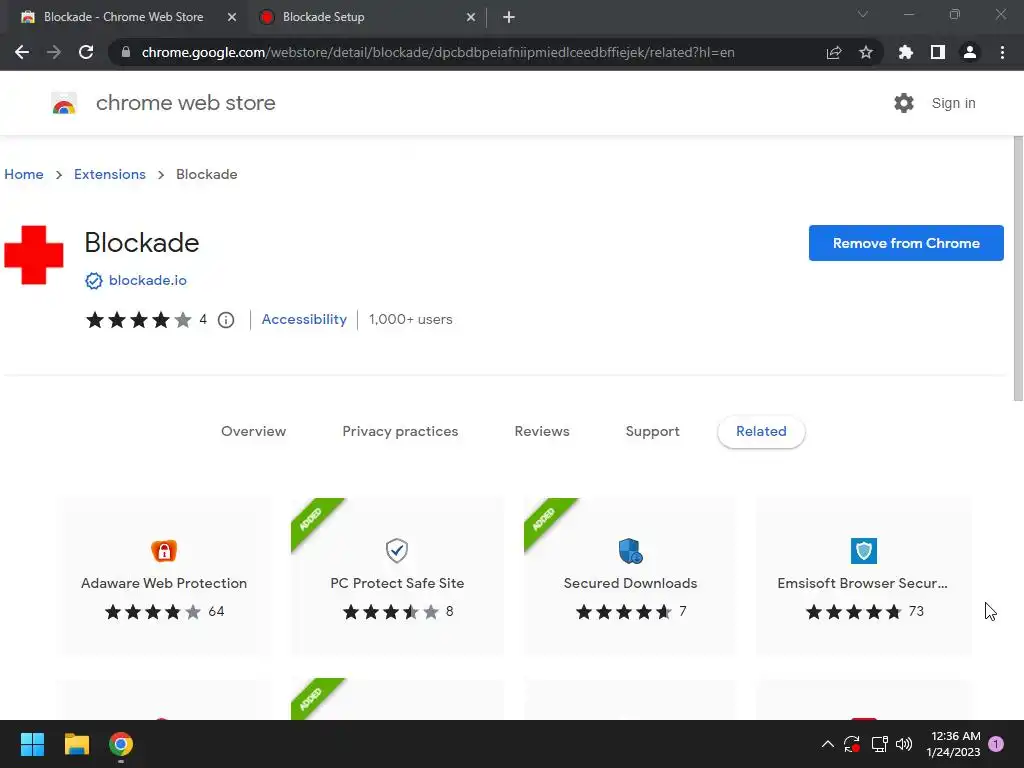Screen dimensions: 1024x768
Task: Close the Blockade Setup tab
Action: tap(470, 17)
